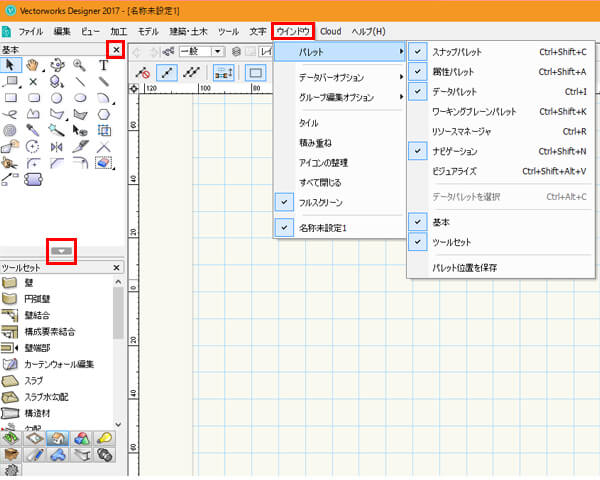Select the Text tool T icon
This screenshot has height=480, width=600.
coord(103,65)
